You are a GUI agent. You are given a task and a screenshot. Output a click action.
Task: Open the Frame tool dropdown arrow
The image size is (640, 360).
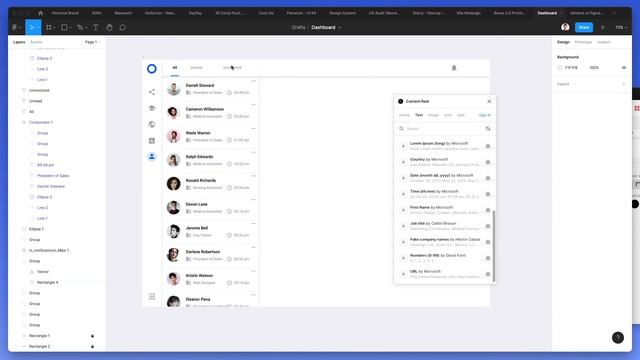pyautogui.click(x=54, y=28)
